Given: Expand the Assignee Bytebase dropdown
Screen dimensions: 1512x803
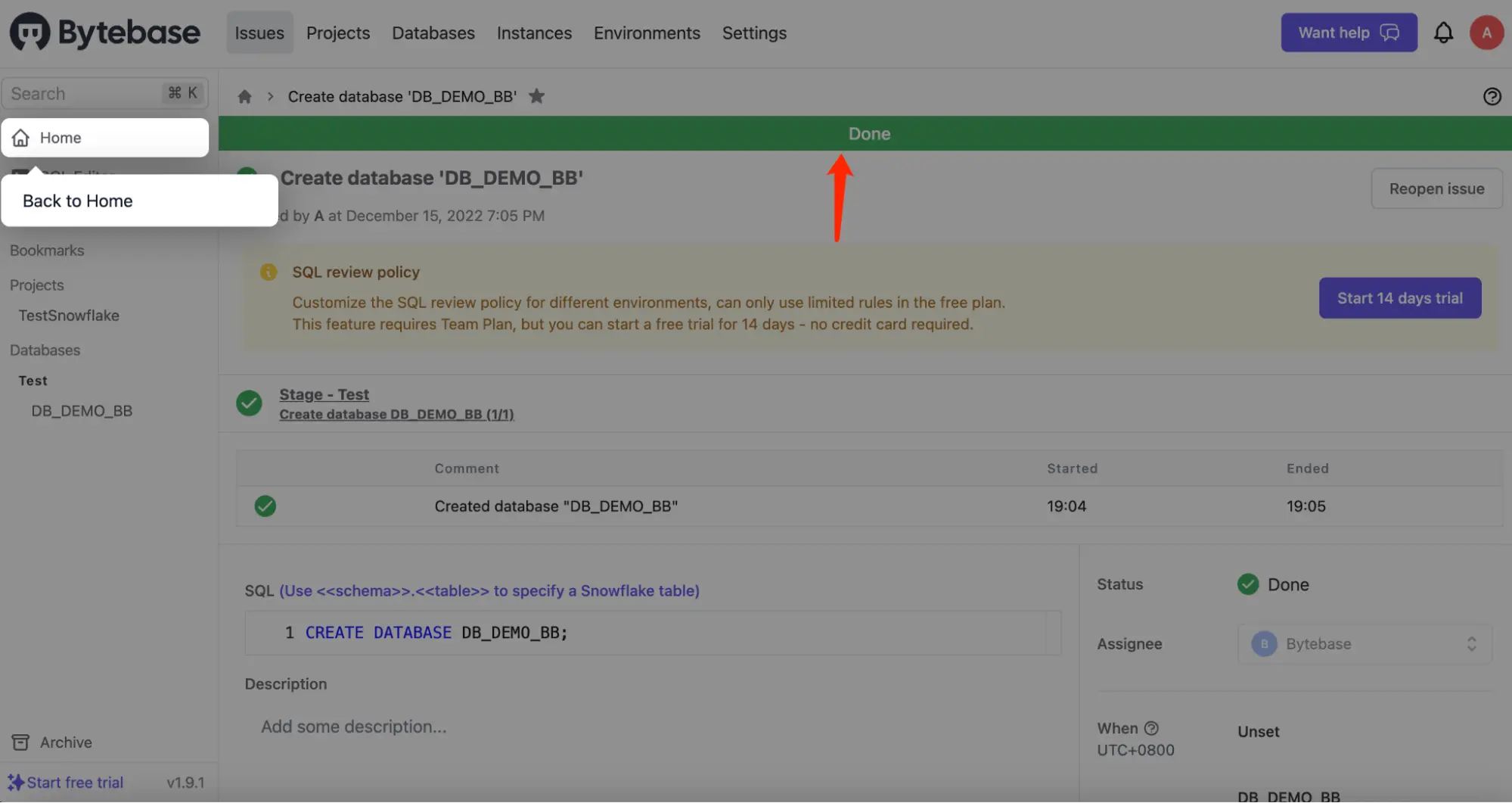Looking at the screenshot, I should (x=1365, y=643).
